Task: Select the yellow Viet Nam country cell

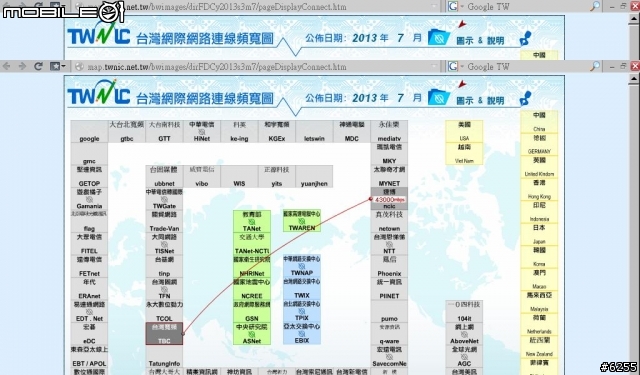Action: pos(464,153)
